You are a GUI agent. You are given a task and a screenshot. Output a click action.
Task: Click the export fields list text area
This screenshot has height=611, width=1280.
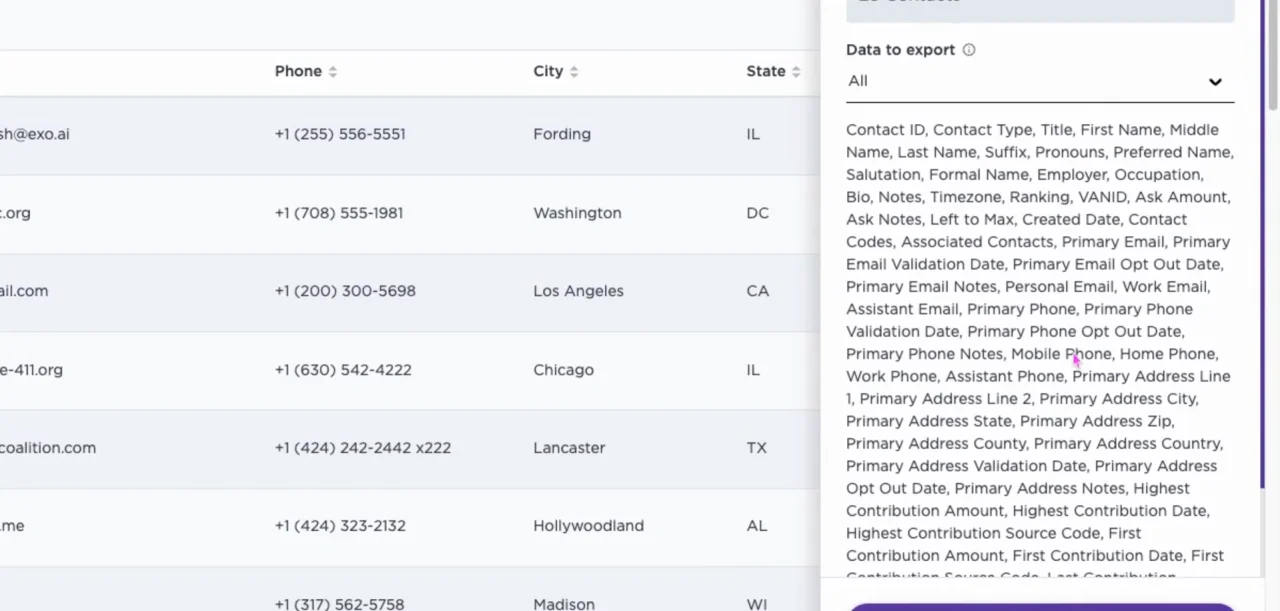click(1039, 342)
